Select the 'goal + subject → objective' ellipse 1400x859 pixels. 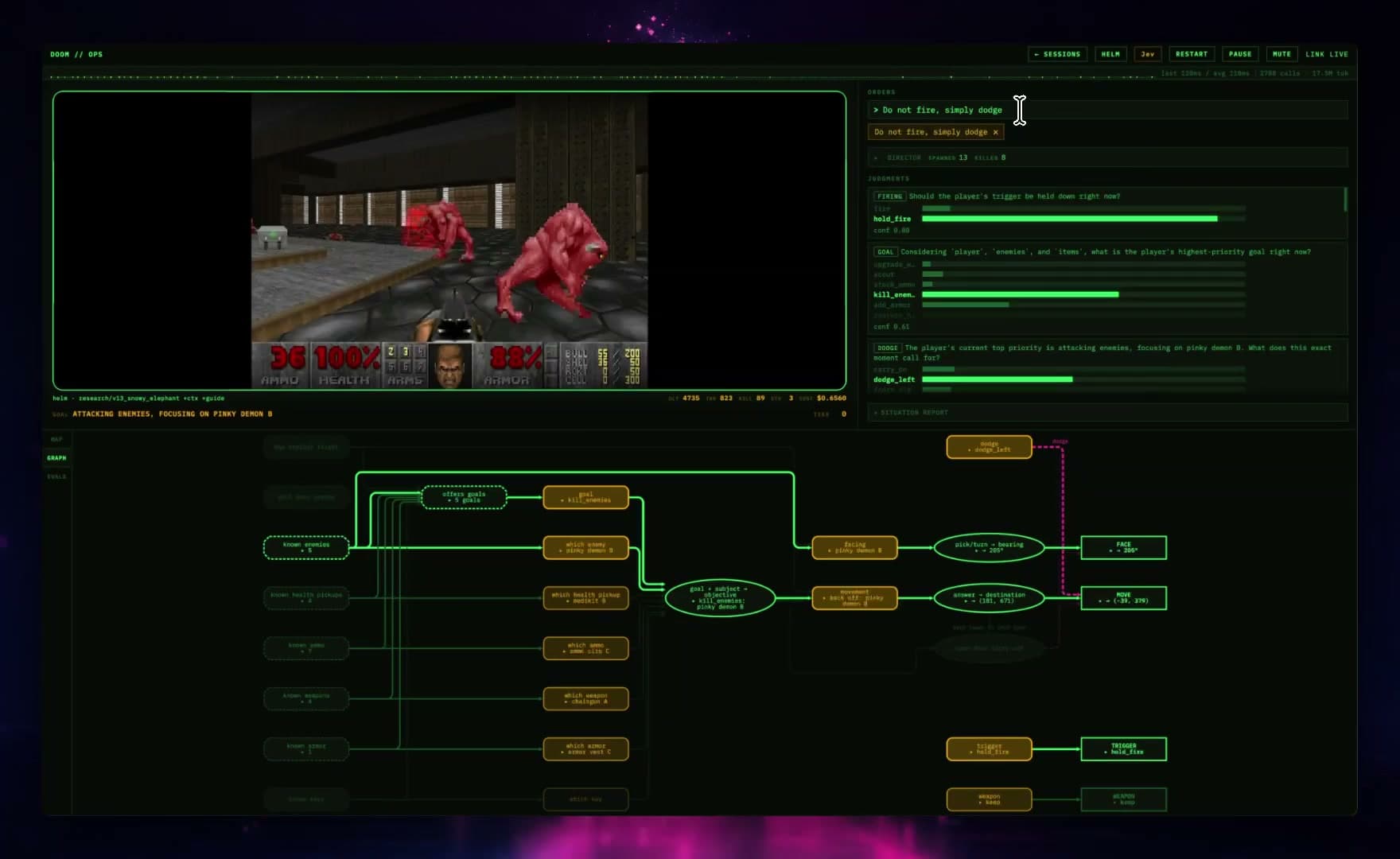tap(720, 597)
